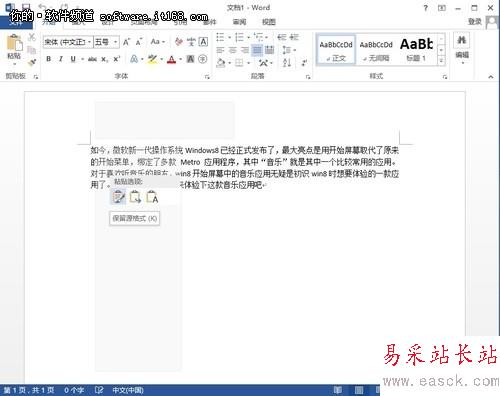Select the Format Painter brush
The image size is (500, 396).
tap(32, 62)
